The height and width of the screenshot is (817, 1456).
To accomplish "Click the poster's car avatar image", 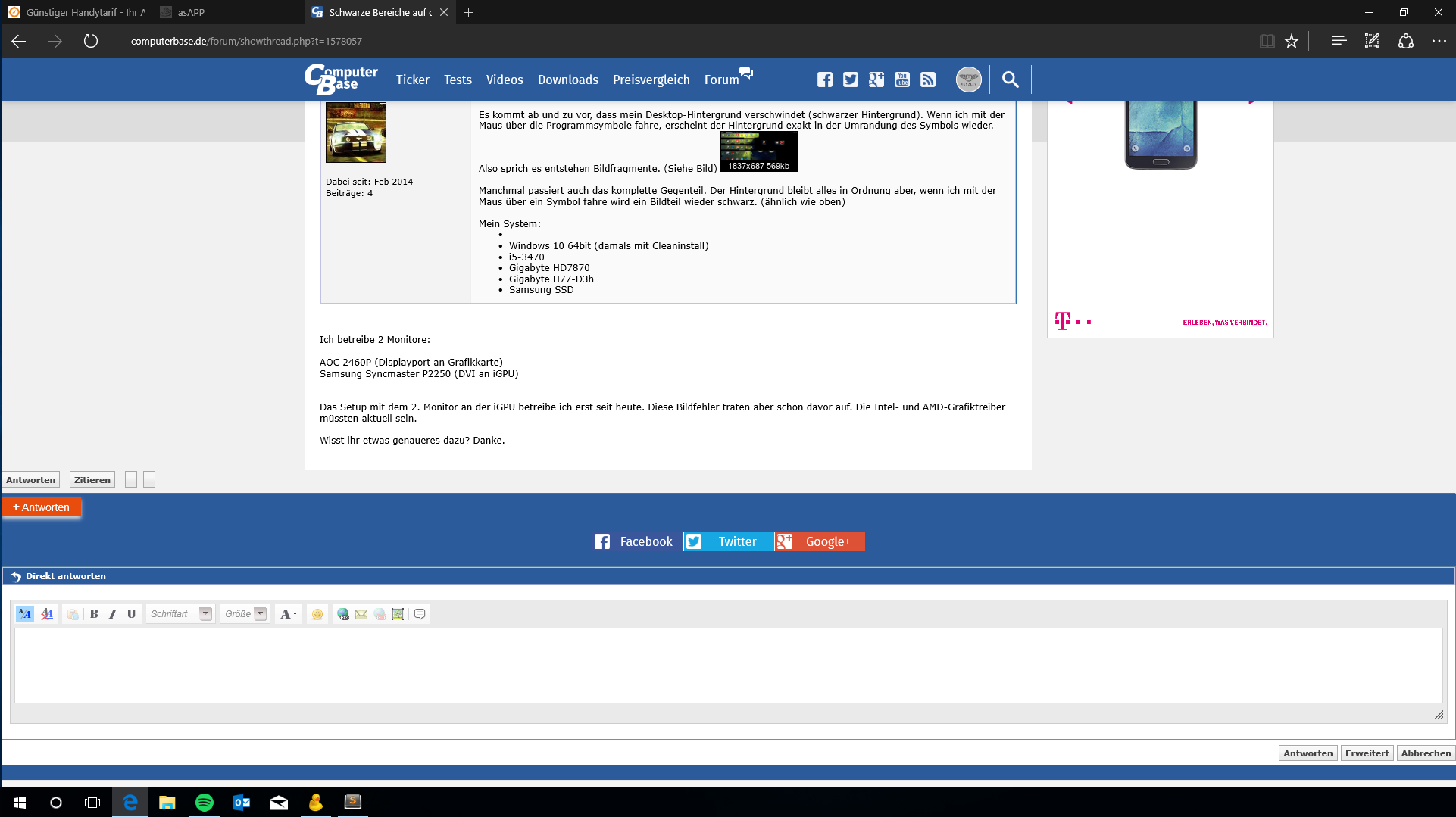I will [x=356, y=133].
